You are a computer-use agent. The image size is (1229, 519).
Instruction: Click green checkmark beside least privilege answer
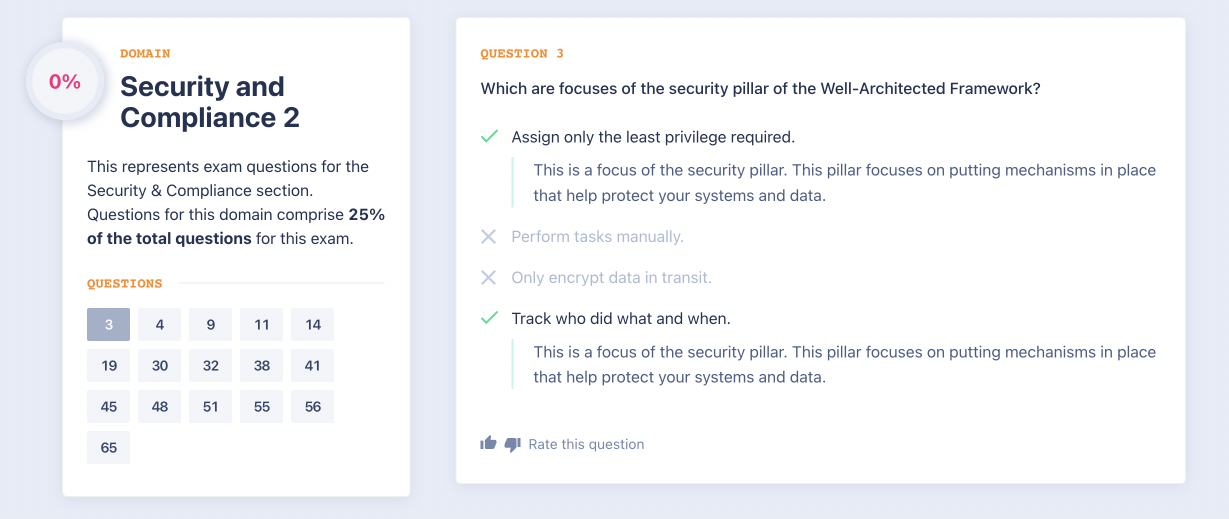click(x=489, y=137)
